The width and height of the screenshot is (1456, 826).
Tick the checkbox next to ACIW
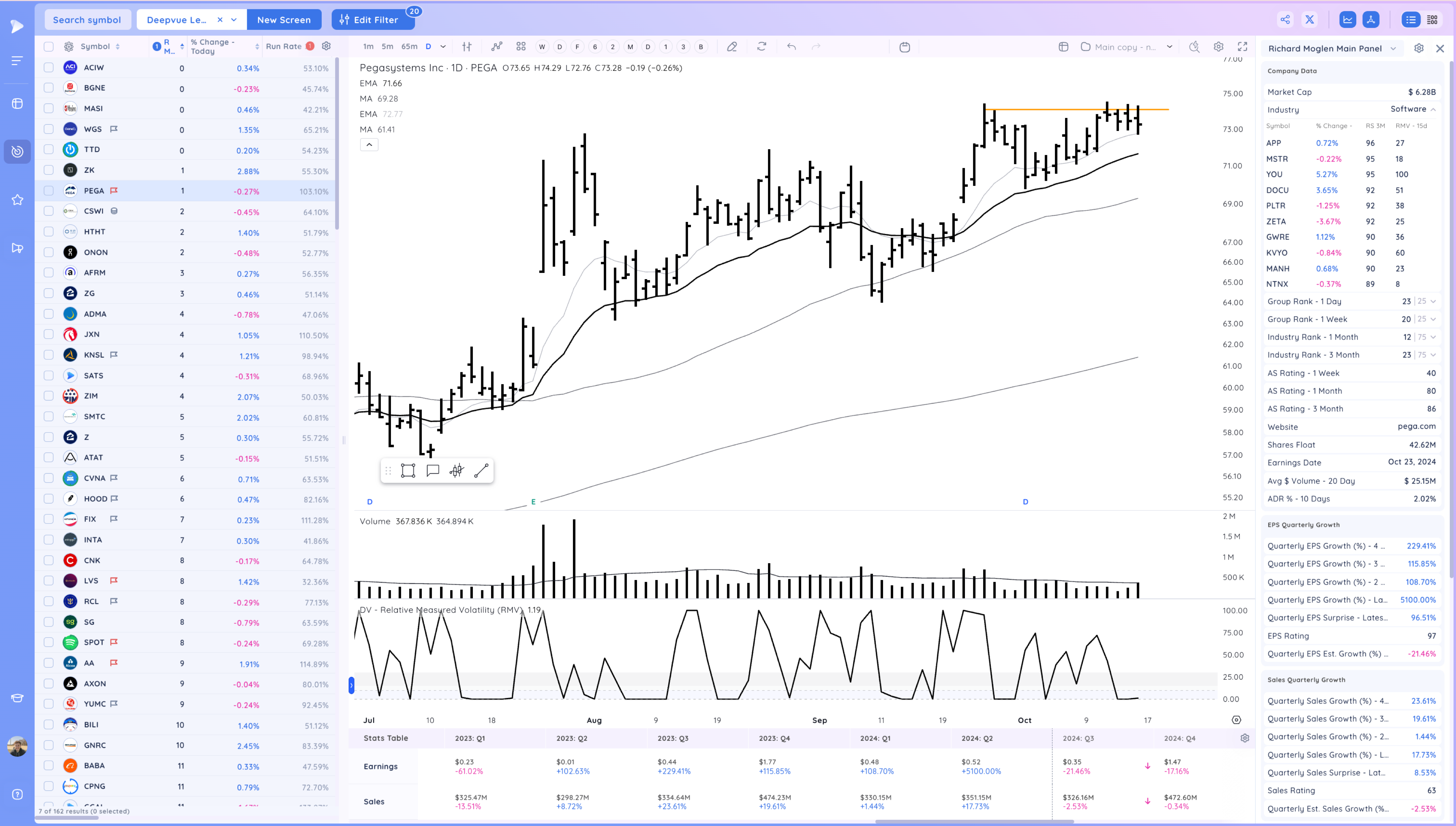[49, 68]
